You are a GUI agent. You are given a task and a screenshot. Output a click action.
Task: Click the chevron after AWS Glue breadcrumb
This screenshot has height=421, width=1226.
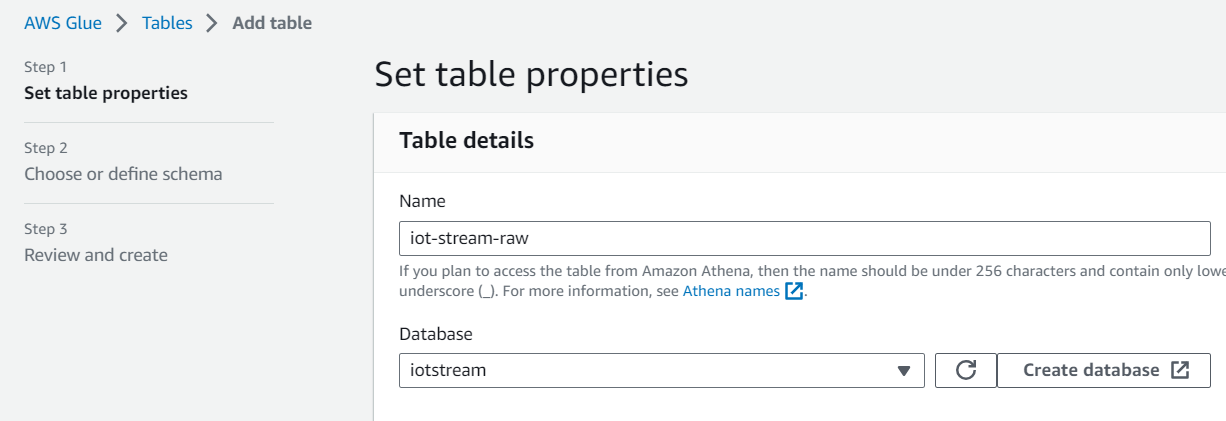click(122, 23)
